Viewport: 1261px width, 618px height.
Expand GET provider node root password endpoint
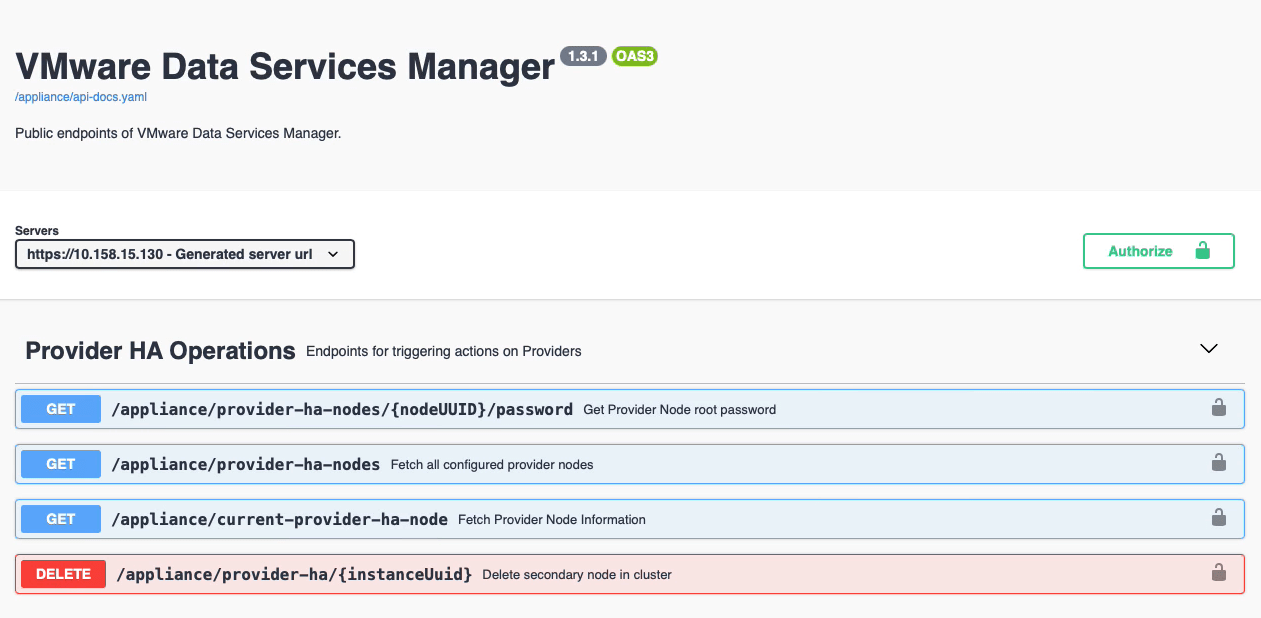click(342, 409)
